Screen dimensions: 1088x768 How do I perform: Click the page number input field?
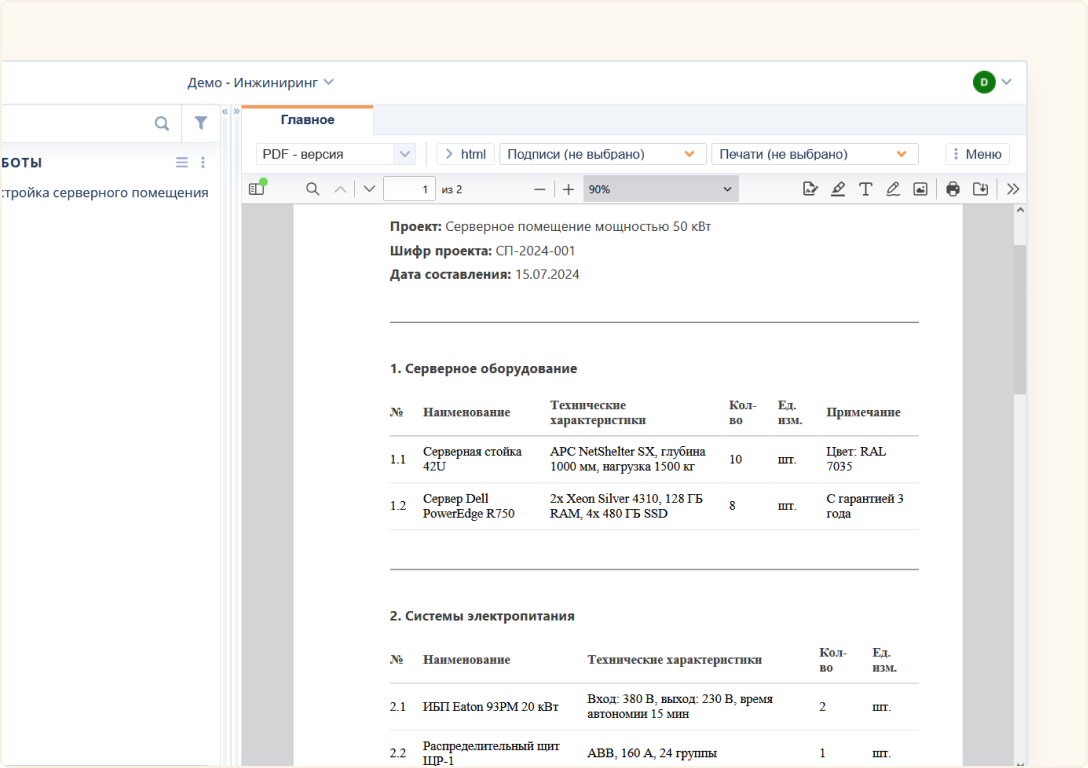(x=410, y=188)
